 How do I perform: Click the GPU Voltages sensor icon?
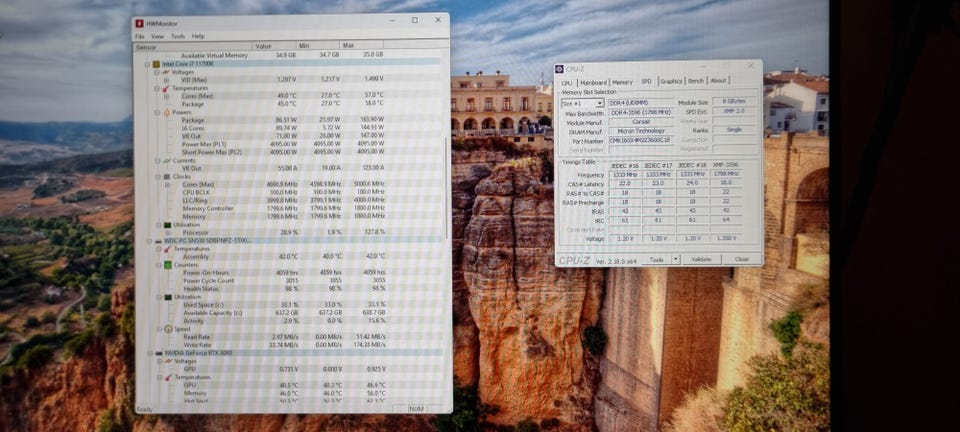[x=168, y=361]
